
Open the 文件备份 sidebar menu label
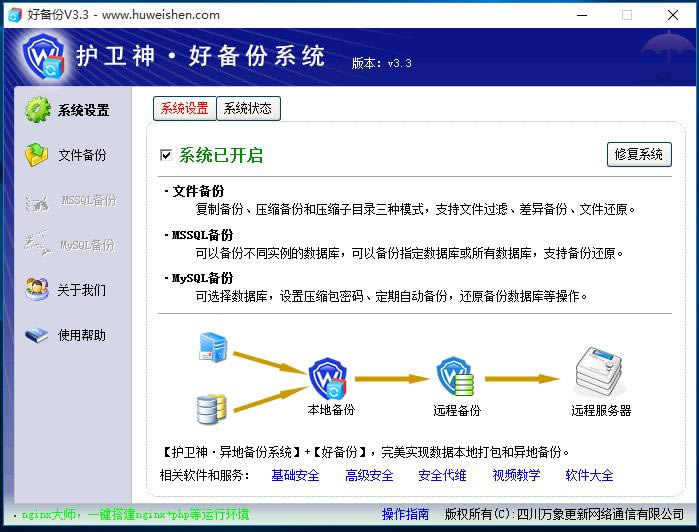(x=82, y=155)
